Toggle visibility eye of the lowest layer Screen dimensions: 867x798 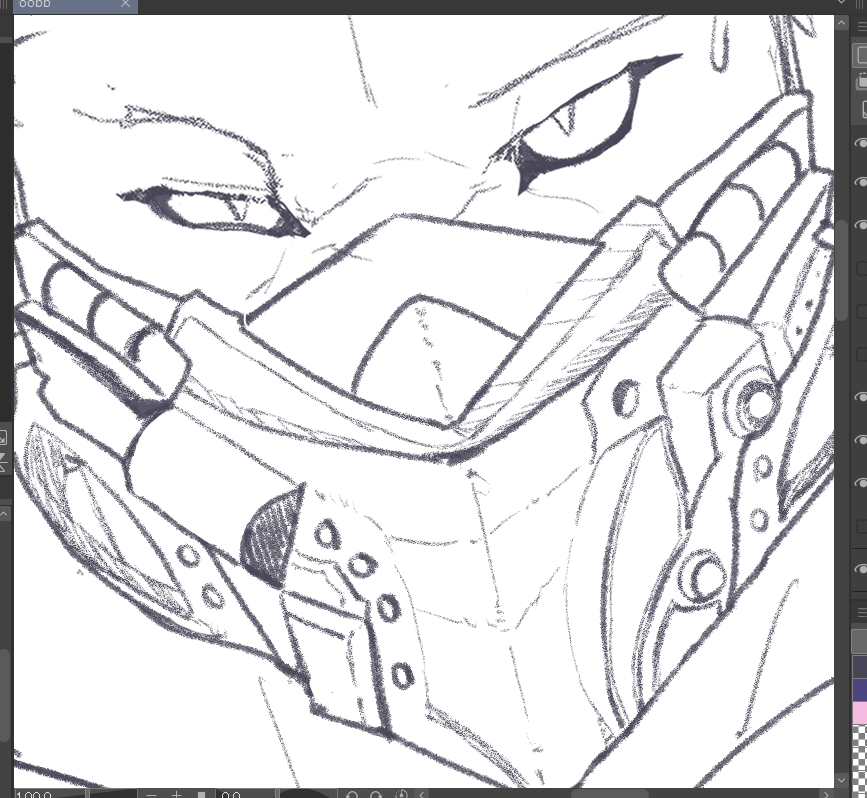point(861,568)
